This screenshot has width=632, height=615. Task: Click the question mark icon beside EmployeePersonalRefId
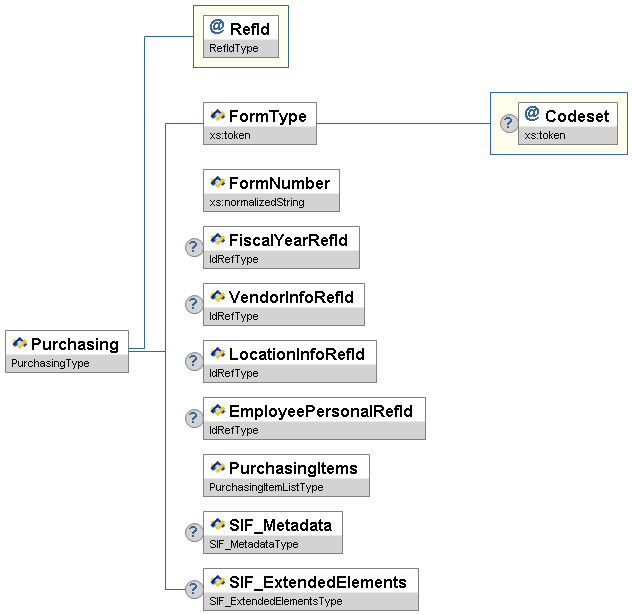point(194,418)
